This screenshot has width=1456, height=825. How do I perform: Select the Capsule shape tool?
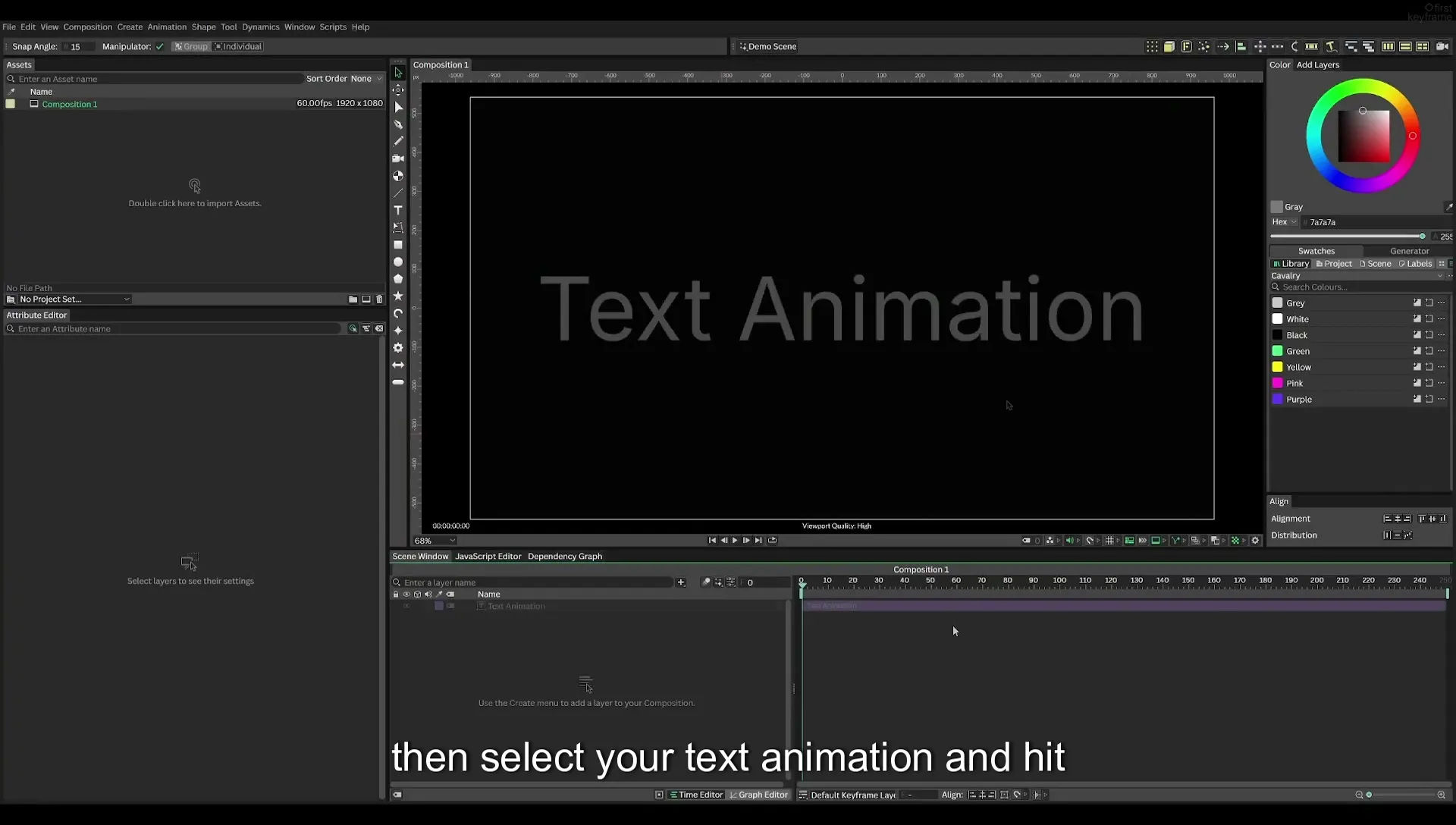(398, 382)
